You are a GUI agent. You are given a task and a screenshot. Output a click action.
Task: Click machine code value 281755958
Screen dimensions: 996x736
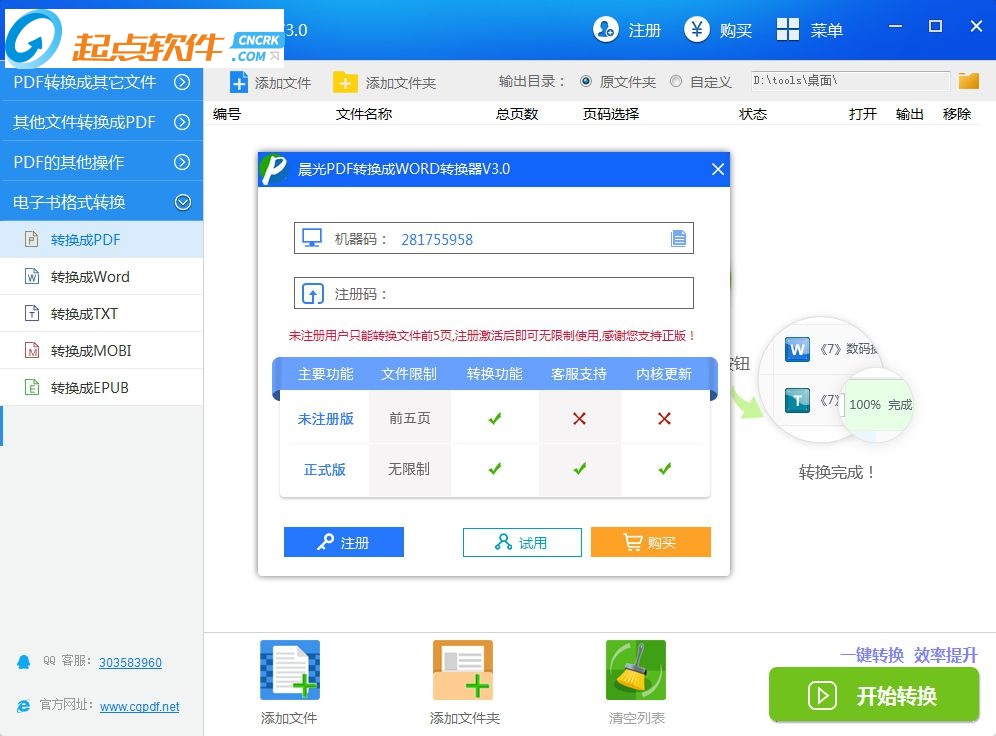coord(437,239)
